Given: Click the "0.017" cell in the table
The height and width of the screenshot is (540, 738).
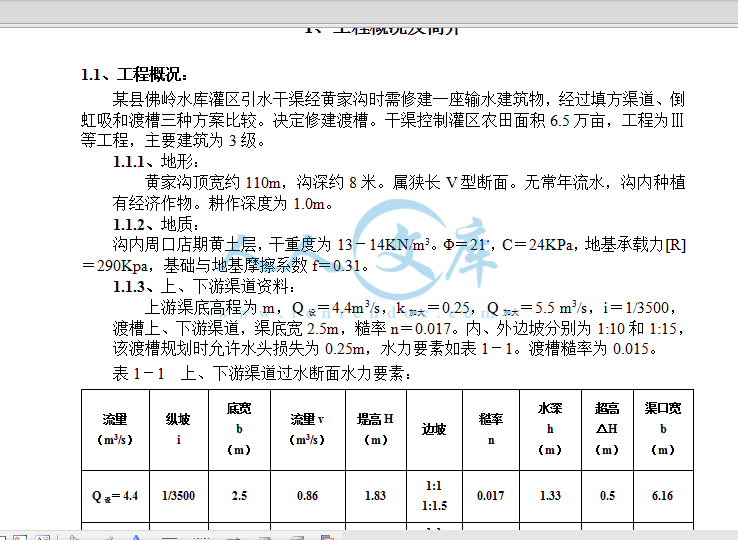Looking at the screenshot, I should pos(491,496).
